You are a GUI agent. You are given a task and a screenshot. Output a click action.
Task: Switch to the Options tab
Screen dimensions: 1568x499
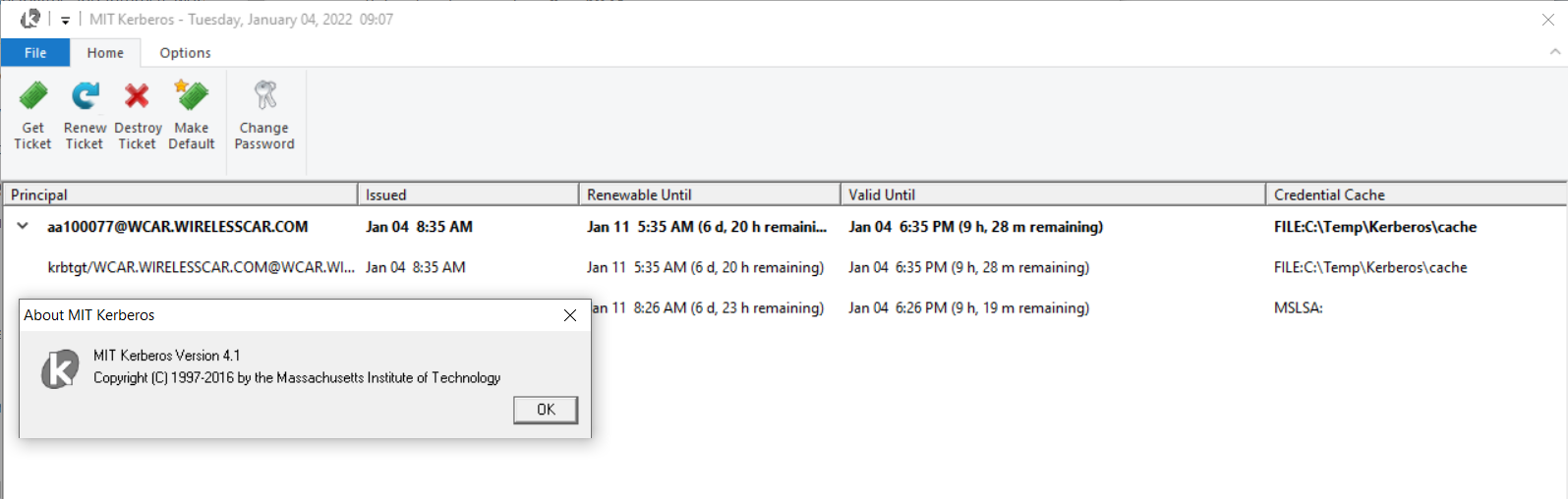click(x=185, y=53)
